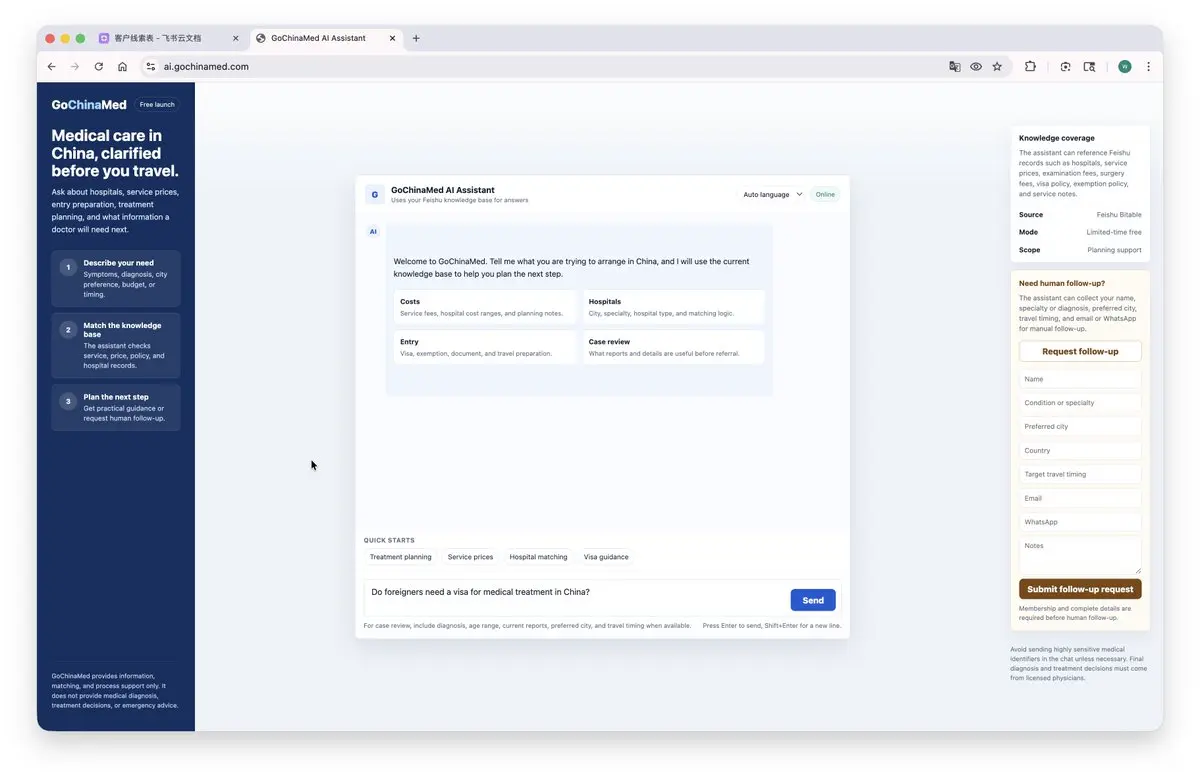The height and width of the screenshot is (780, 1200).
Task: Click the GoChinaMed logo in sidebar
Action: click(x=89, y=105)
